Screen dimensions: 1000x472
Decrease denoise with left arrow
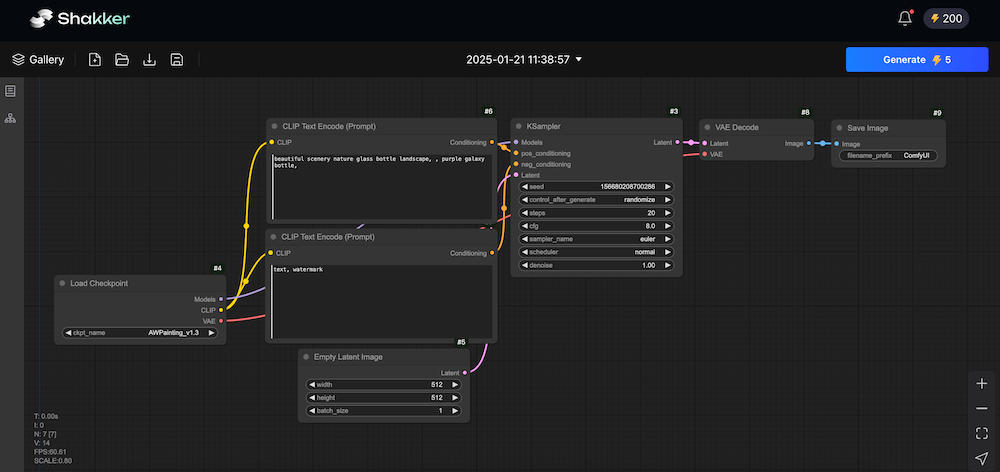(x=525, y=265)
